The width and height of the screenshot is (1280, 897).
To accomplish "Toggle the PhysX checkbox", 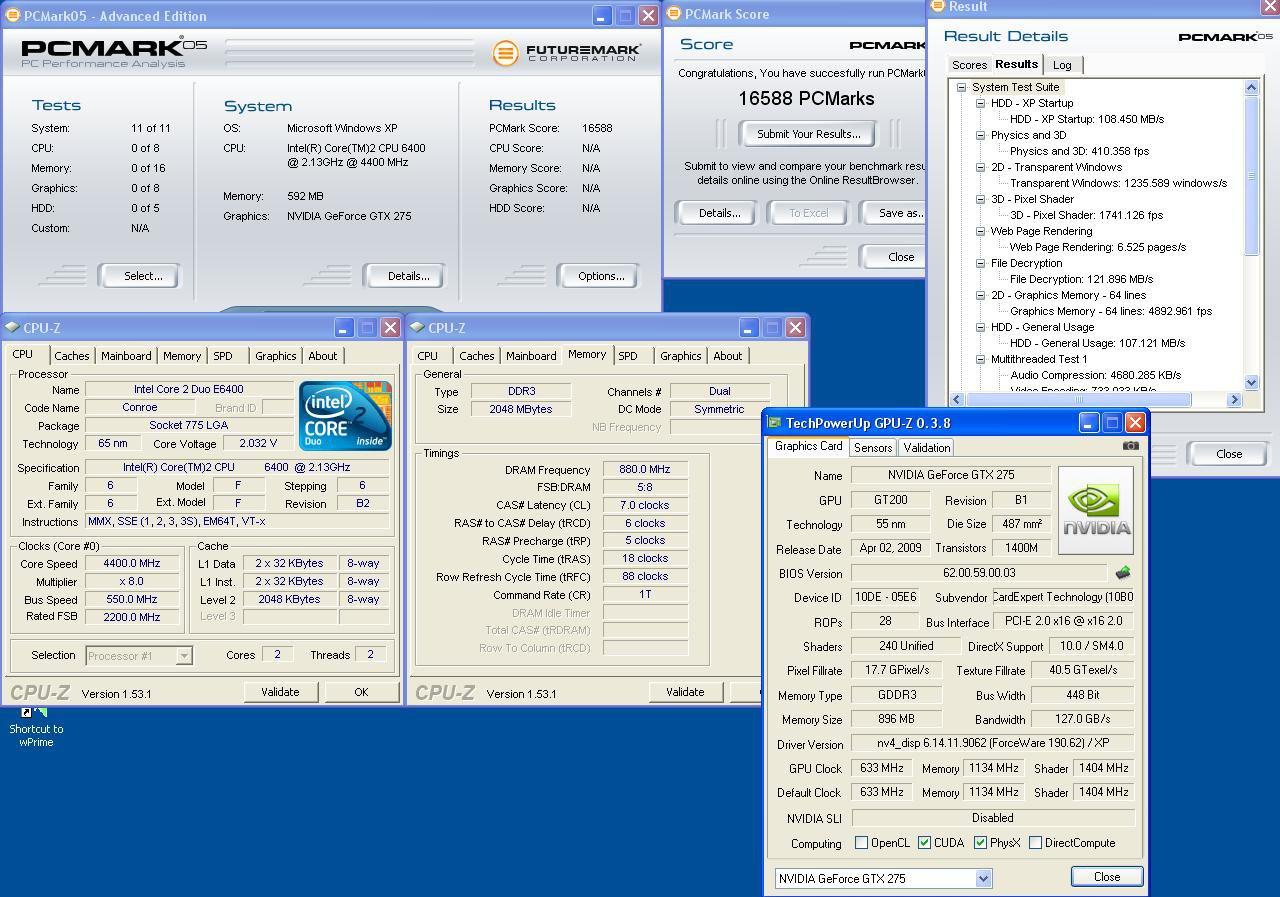I will (980, 843).
